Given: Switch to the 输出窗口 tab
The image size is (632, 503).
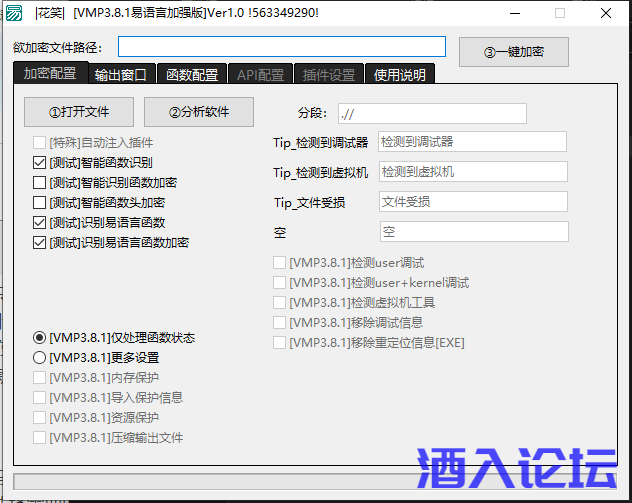Looking at the screenshot, I should [x=121, y=75].
